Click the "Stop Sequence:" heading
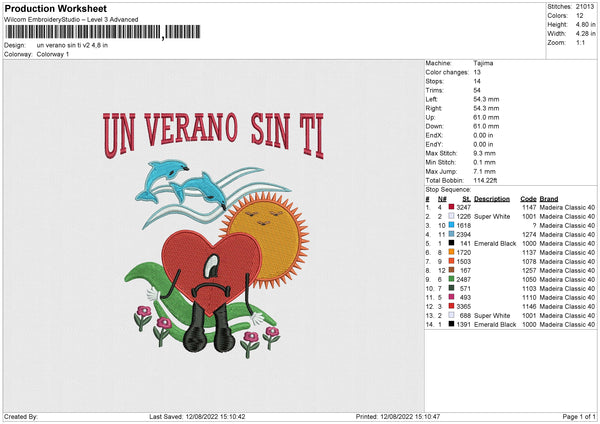600x424 pixels. click(x=448, y=190)
